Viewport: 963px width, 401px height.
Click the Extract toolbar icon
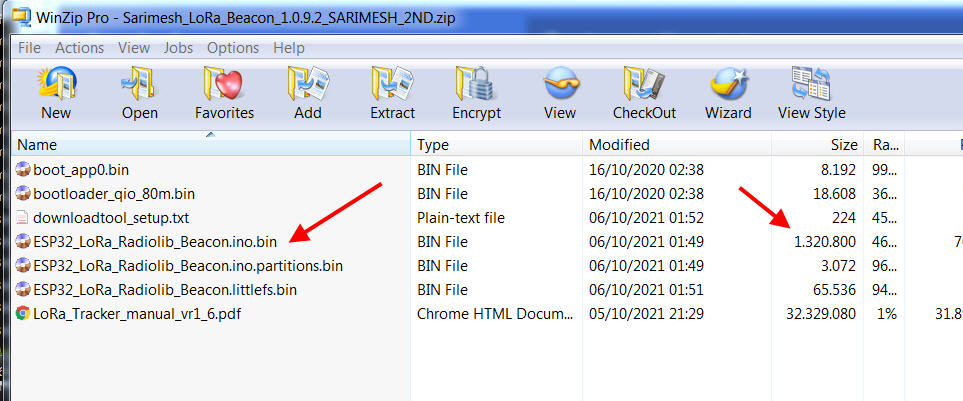pyautogui.click(x=392, y=84)
